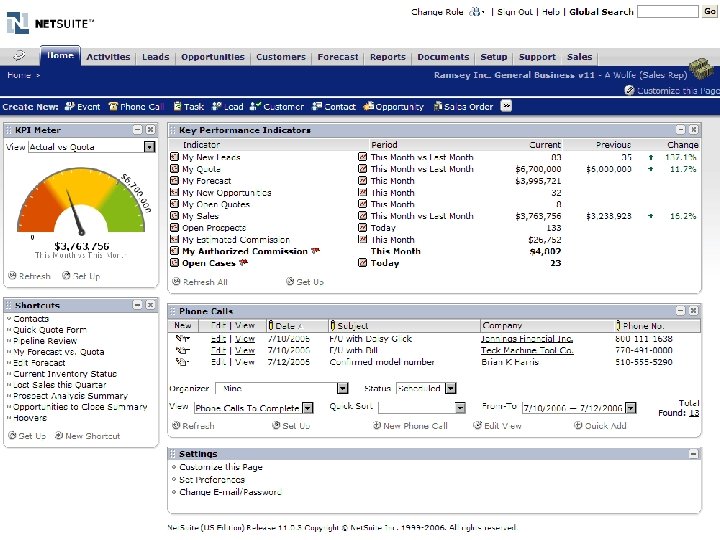Image resolution: width=720 pixels, height=540 pixels.
Task: Click Change E-mail/Password in Settings
Action: [x=230, y=492]
